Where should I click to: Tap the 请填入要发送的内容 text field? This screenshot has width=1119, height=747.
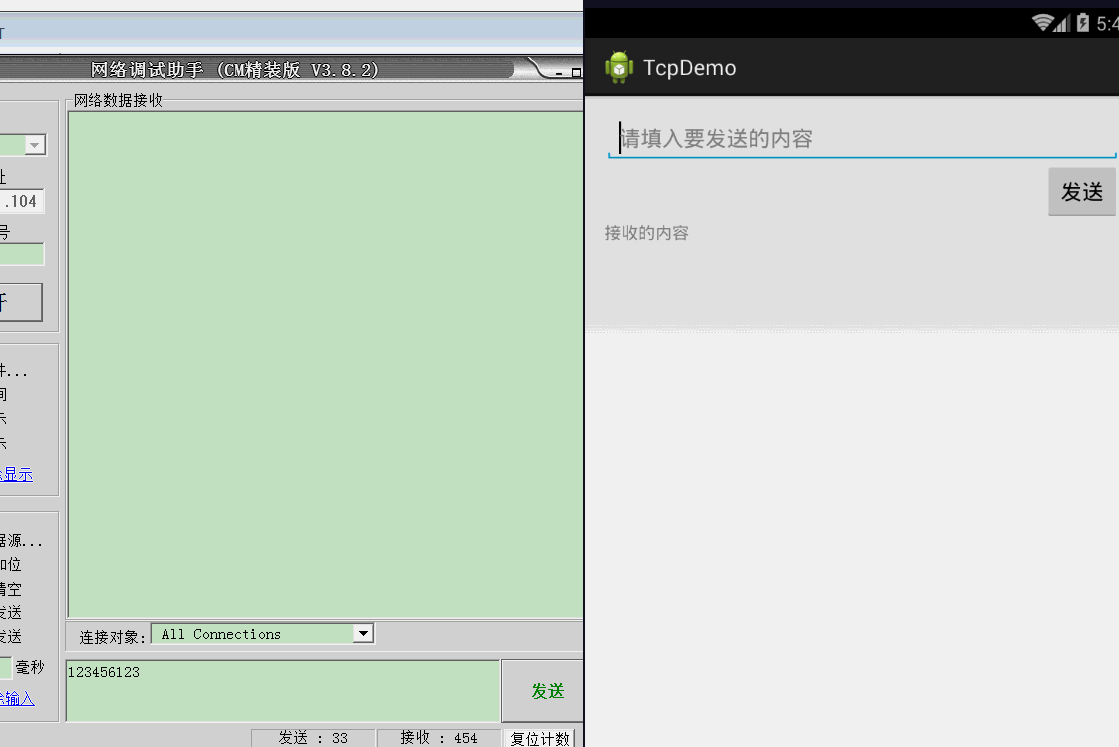click(860, 137)
